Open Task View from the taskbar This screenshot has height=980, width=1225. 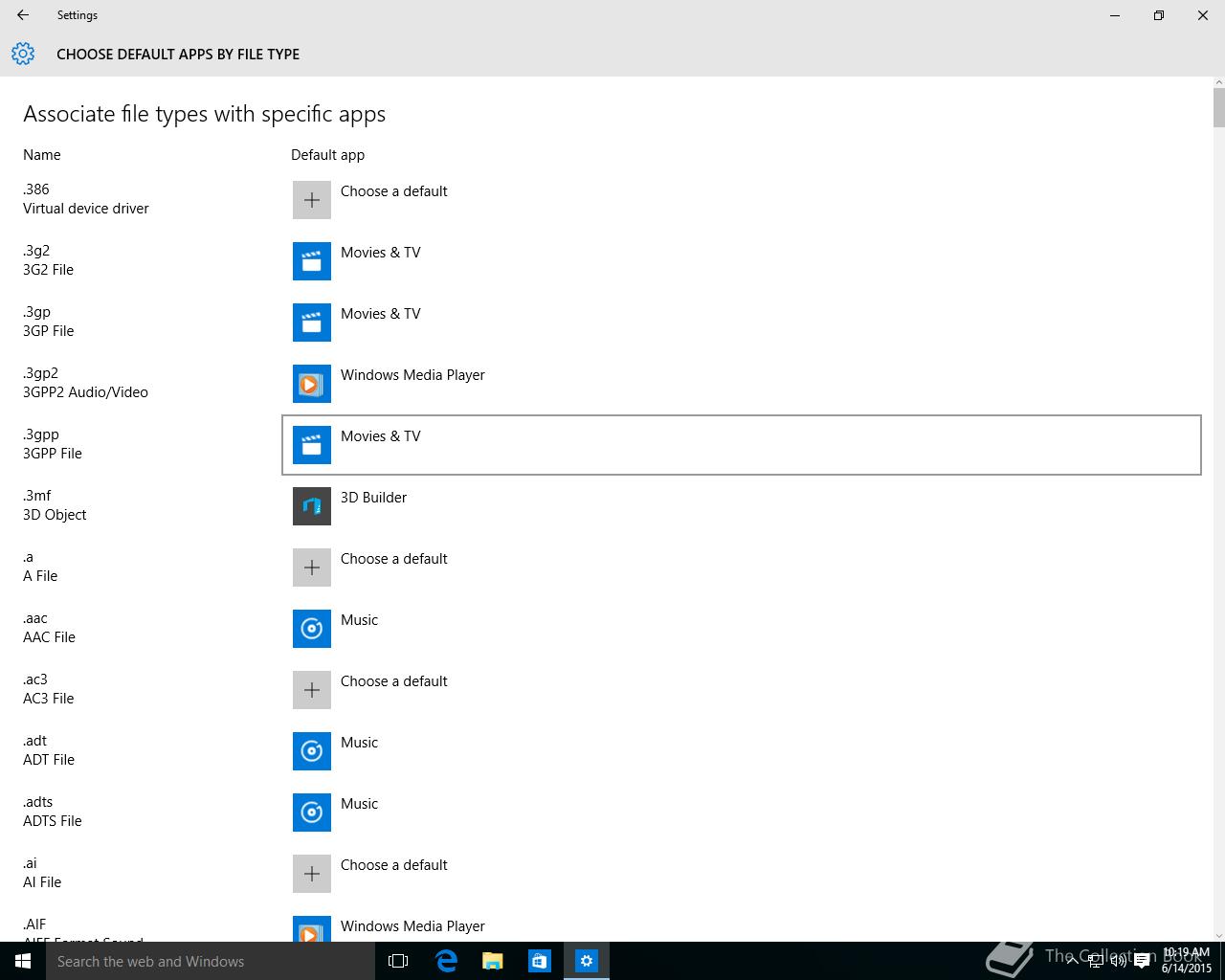398,961
